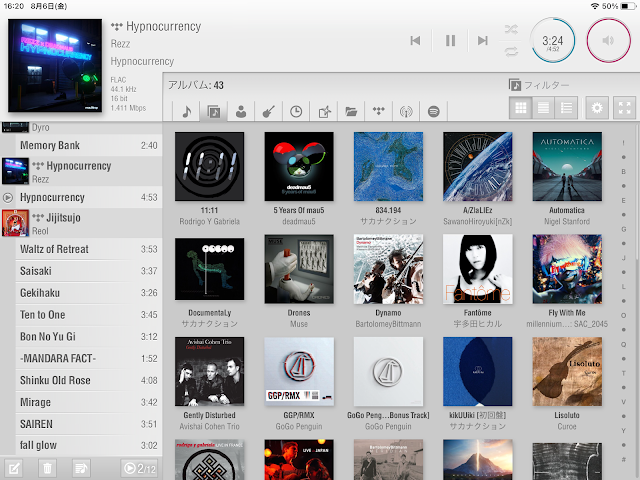Viewport: 640px width, 480px height.
Task: Select the Hypnocurrency Rezz album header
Action: (81, 171)
